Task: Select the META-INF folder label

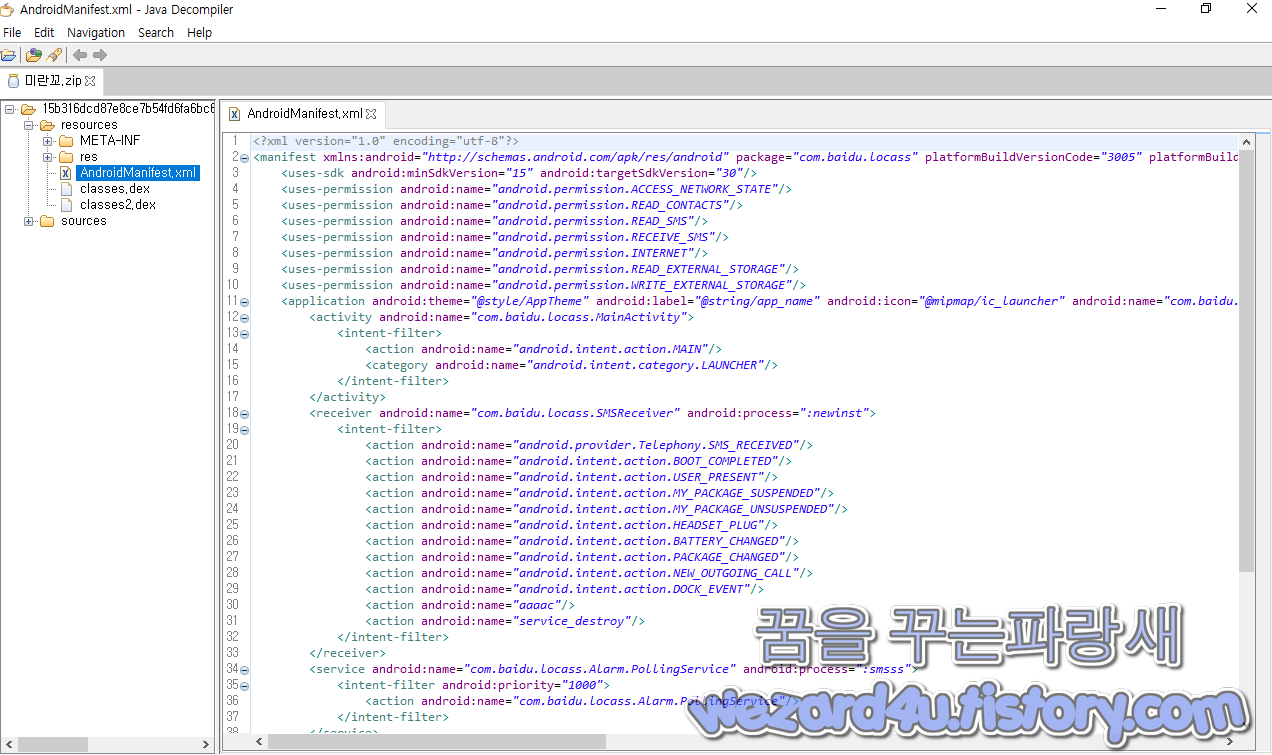Action: coord(110,141)
